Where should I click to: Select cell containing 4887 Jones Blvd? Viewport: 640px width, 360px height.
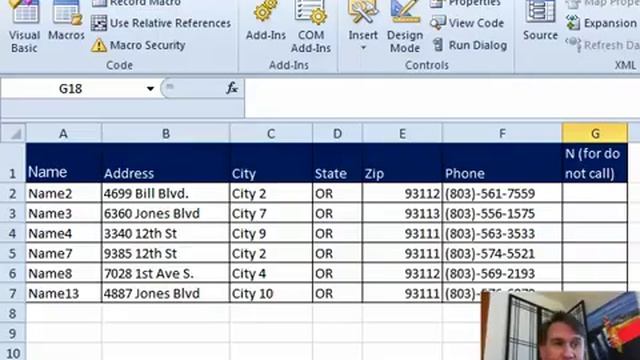coord(166,293)
